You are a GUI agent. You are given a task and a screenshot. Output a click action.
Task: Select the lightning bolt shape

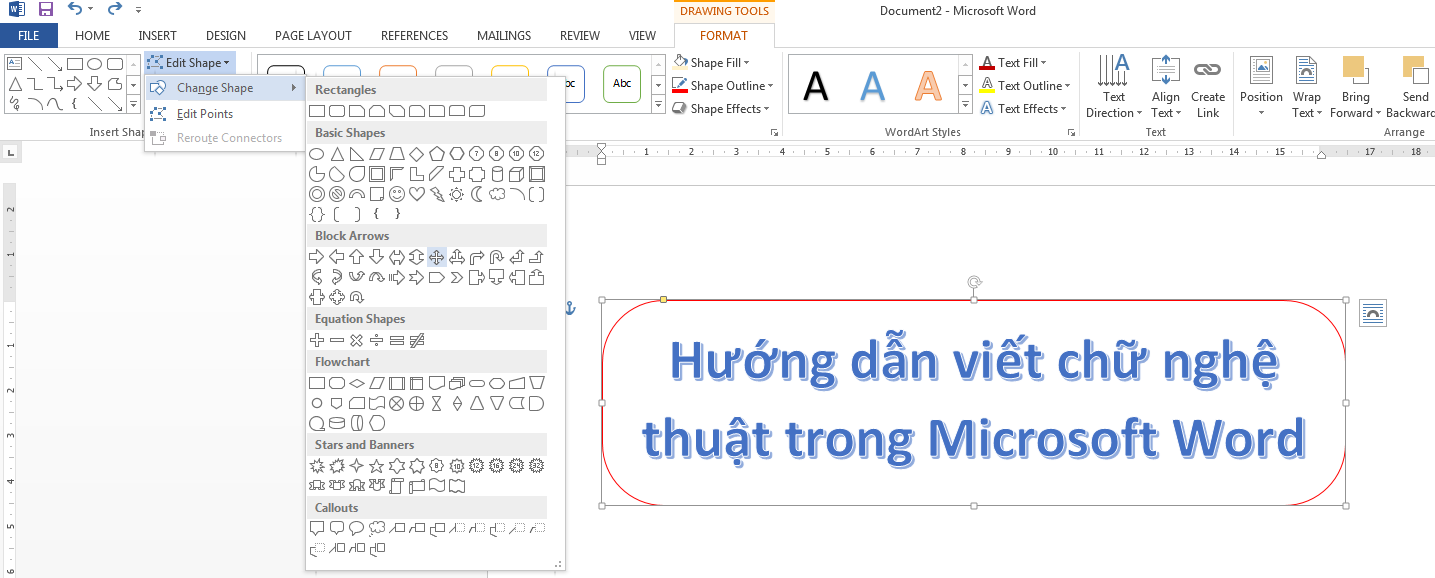pos(438,194)
